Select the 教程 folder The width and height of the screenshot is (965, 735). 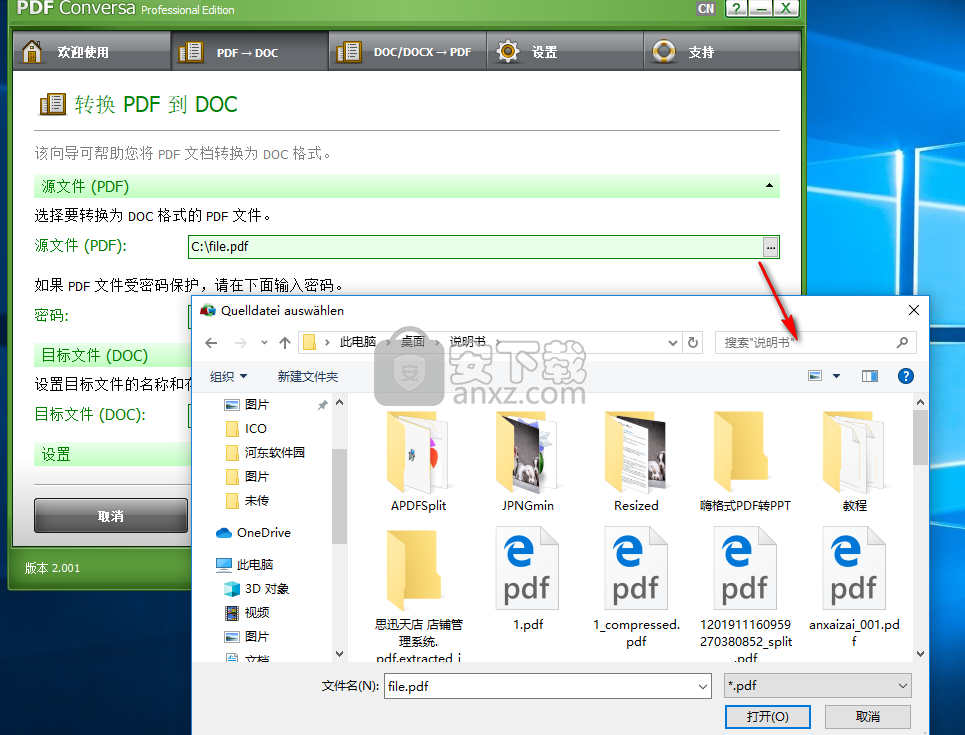854,462
